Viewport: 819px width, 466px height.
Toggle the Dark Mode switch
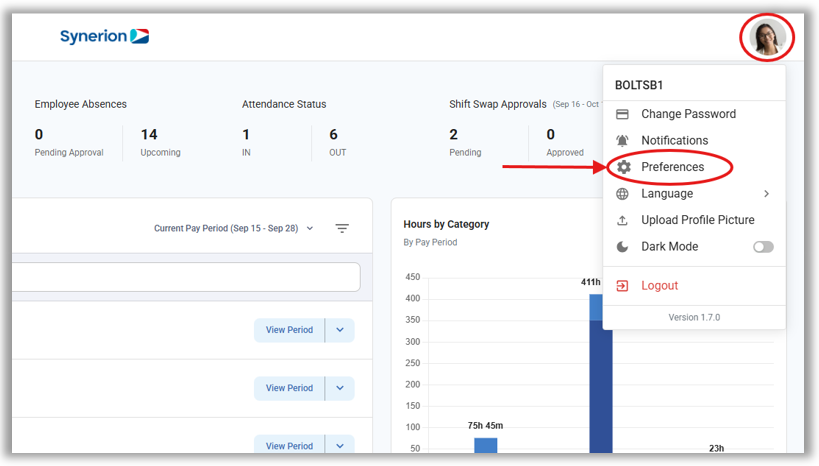(762, 247)
